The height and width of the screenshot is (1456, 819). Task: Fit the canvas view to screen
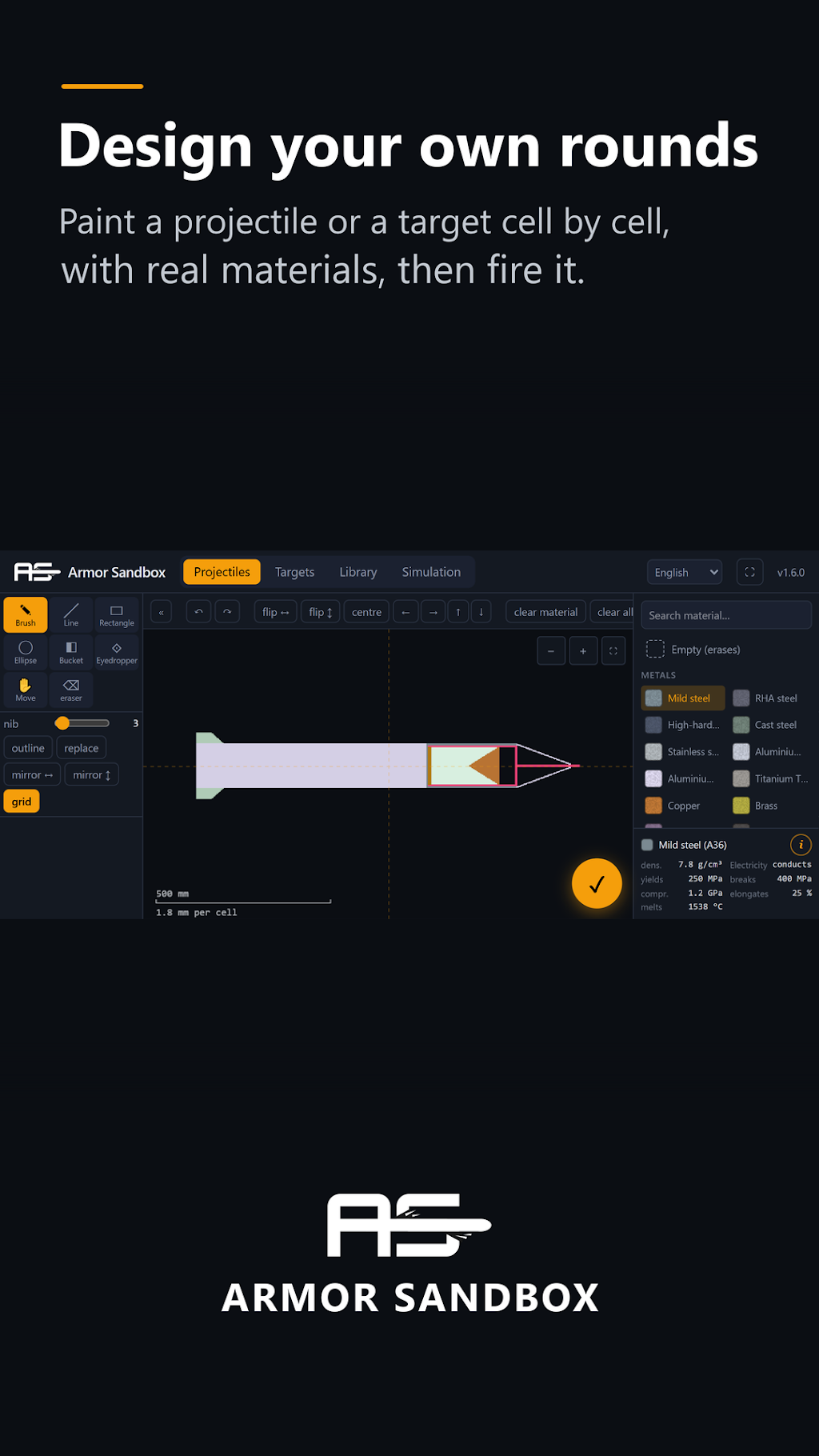[x=613, y=651]
